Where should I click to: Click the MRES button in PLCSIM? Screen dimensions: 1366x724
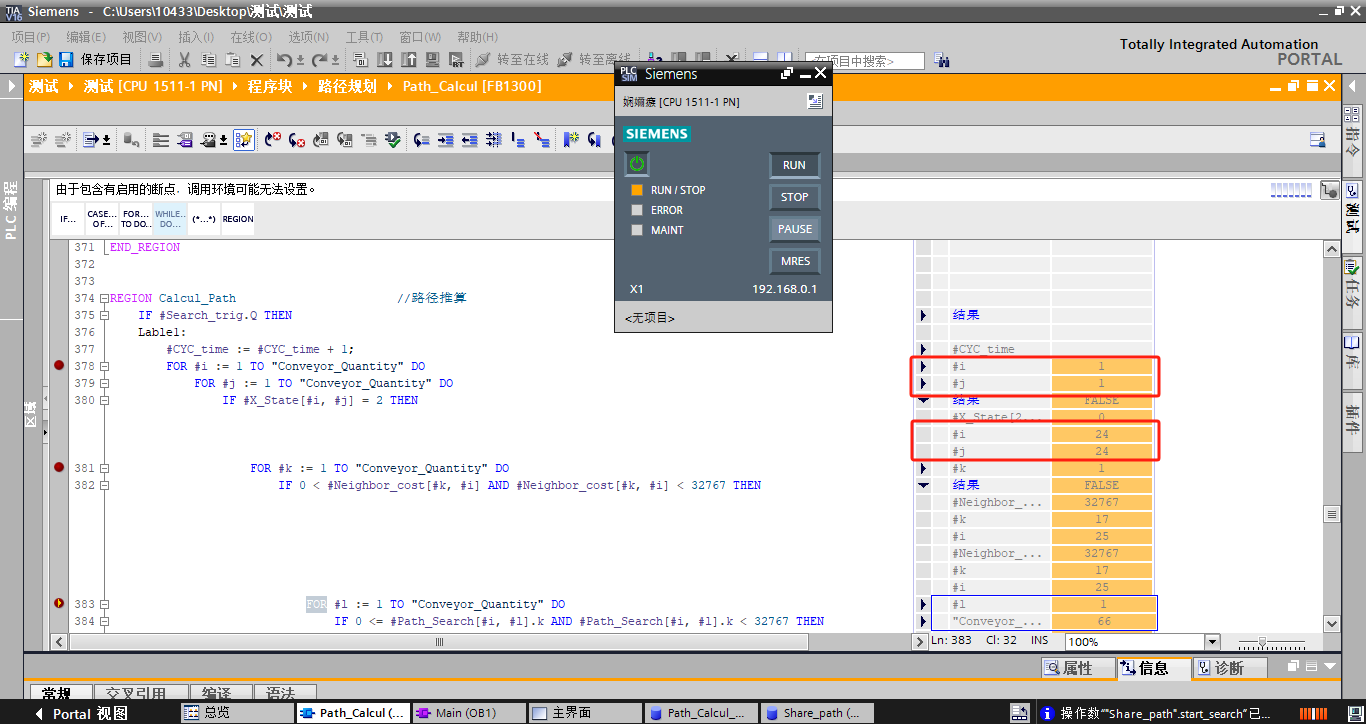(x=795, y=261)
